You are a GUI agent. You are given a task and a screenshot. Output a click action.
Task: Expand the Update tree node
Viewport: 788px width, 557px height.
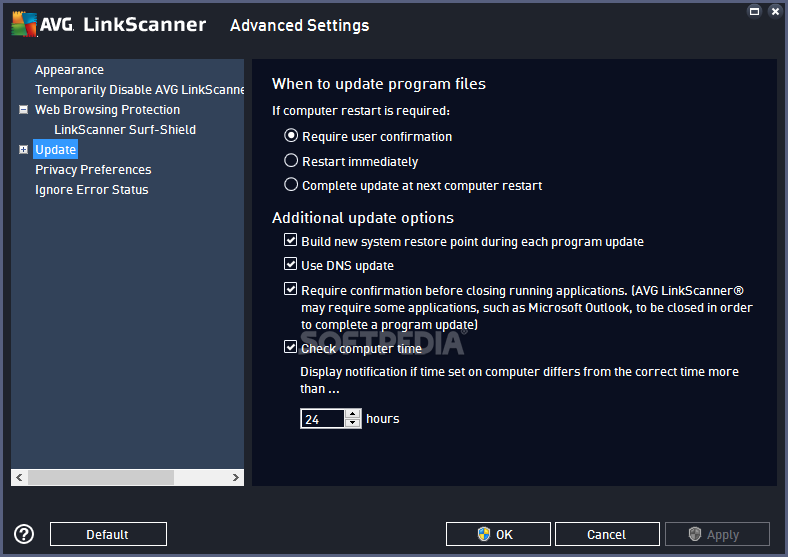coord(23,150)
